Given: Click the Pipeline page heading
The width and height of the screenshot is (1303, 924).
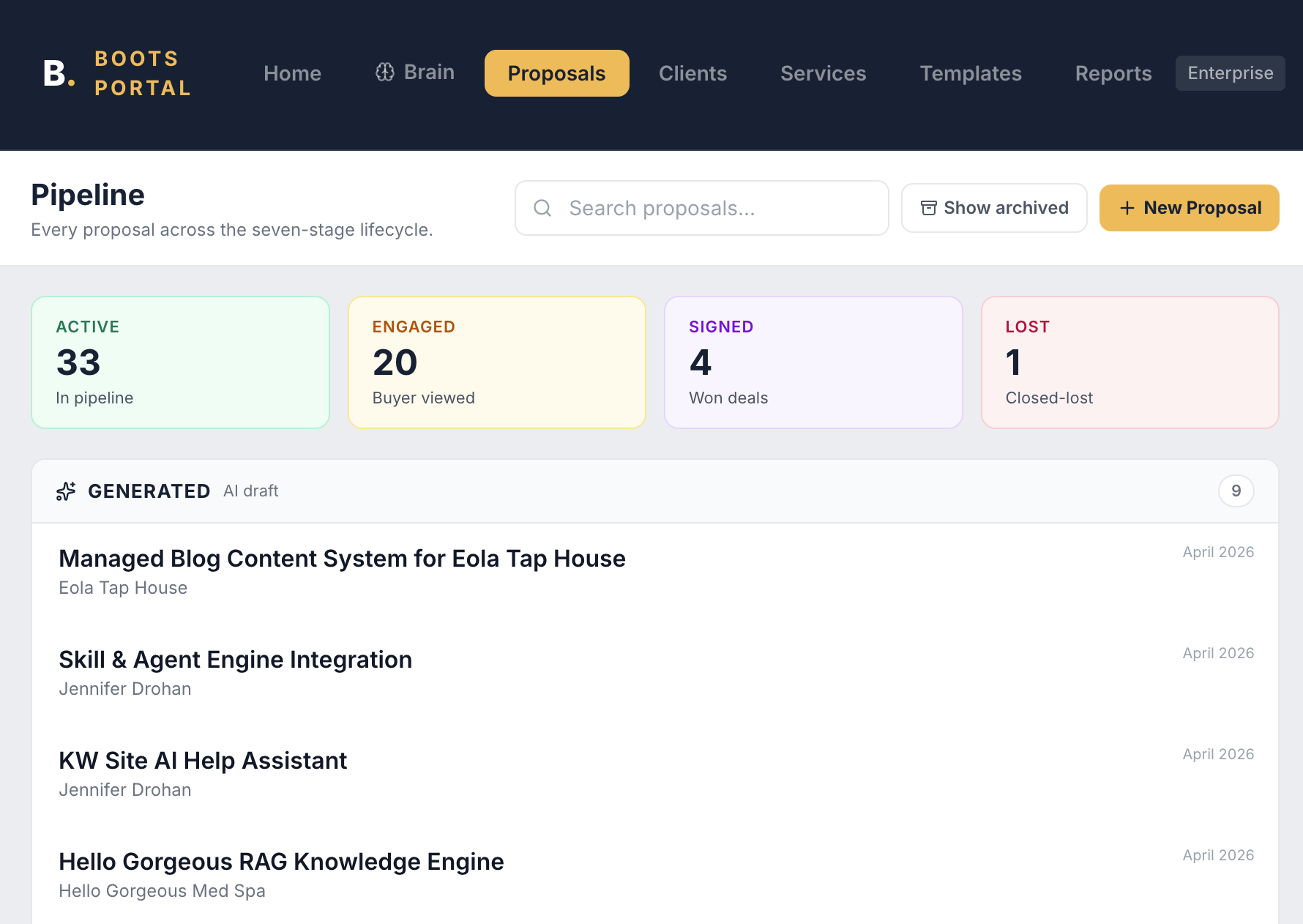Looking at the screenshot, I should point(88,195).
